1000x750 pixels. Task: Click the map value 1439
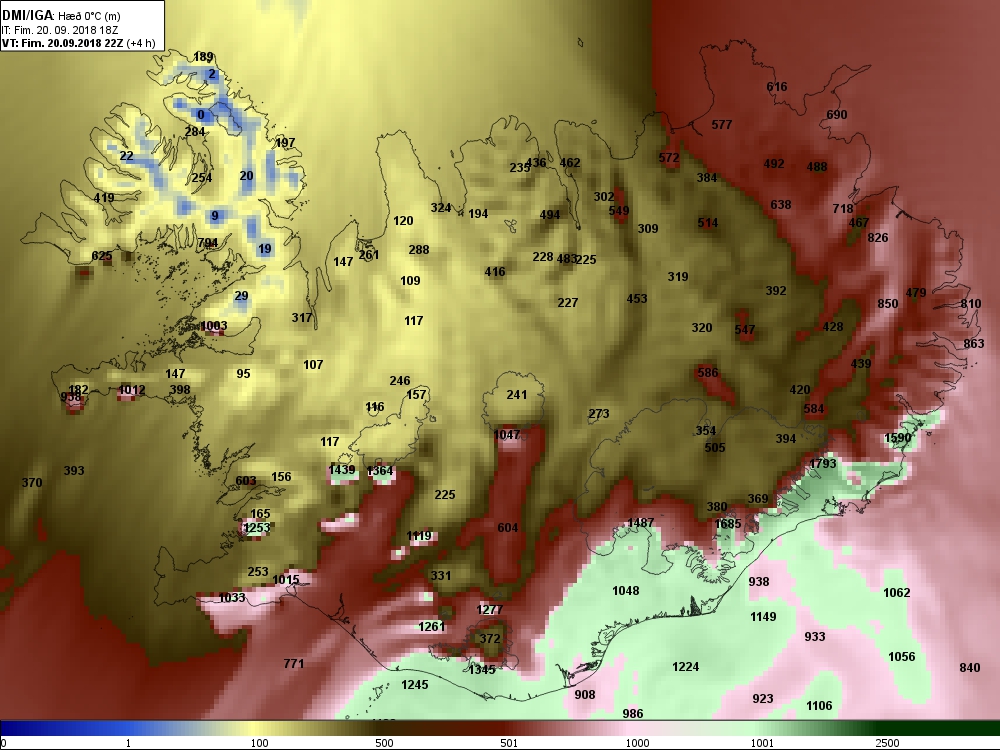[x=342, y=470]
